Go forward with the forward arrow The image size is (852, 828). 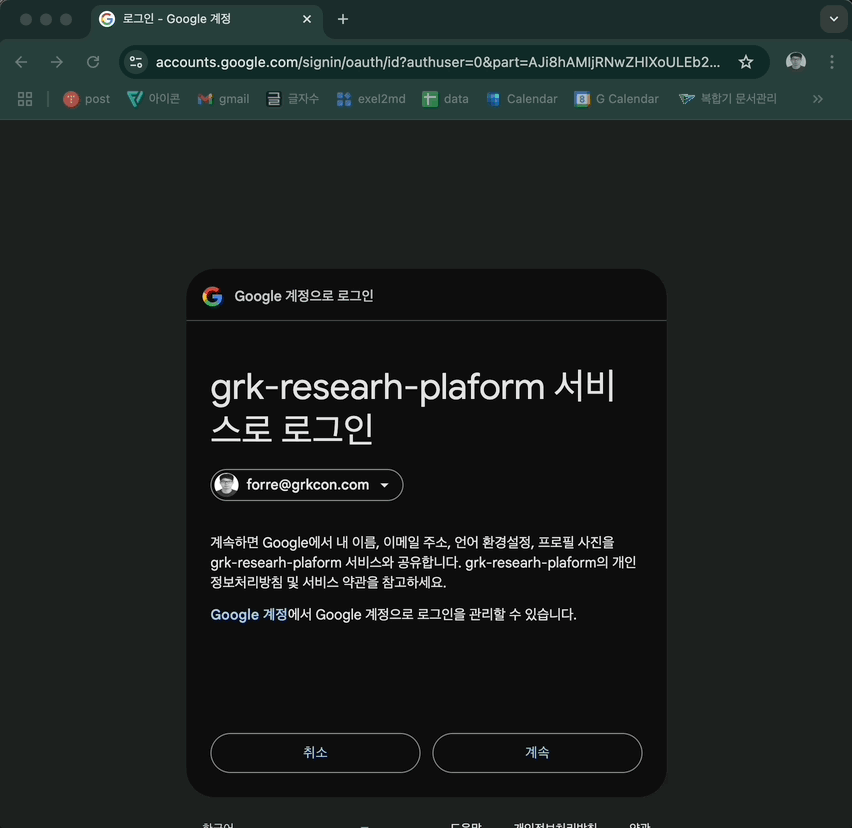pos(57,62)
